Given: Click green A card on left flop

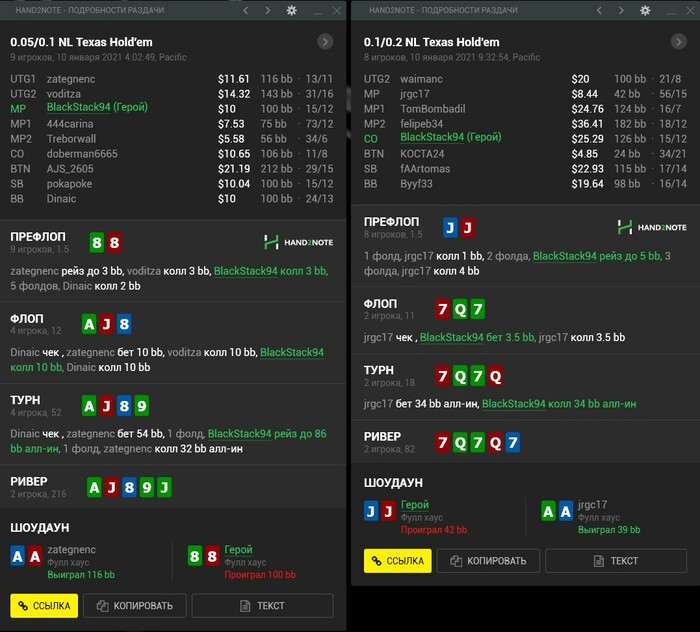Looking at the screenshot, I should (x=89, y=324).
